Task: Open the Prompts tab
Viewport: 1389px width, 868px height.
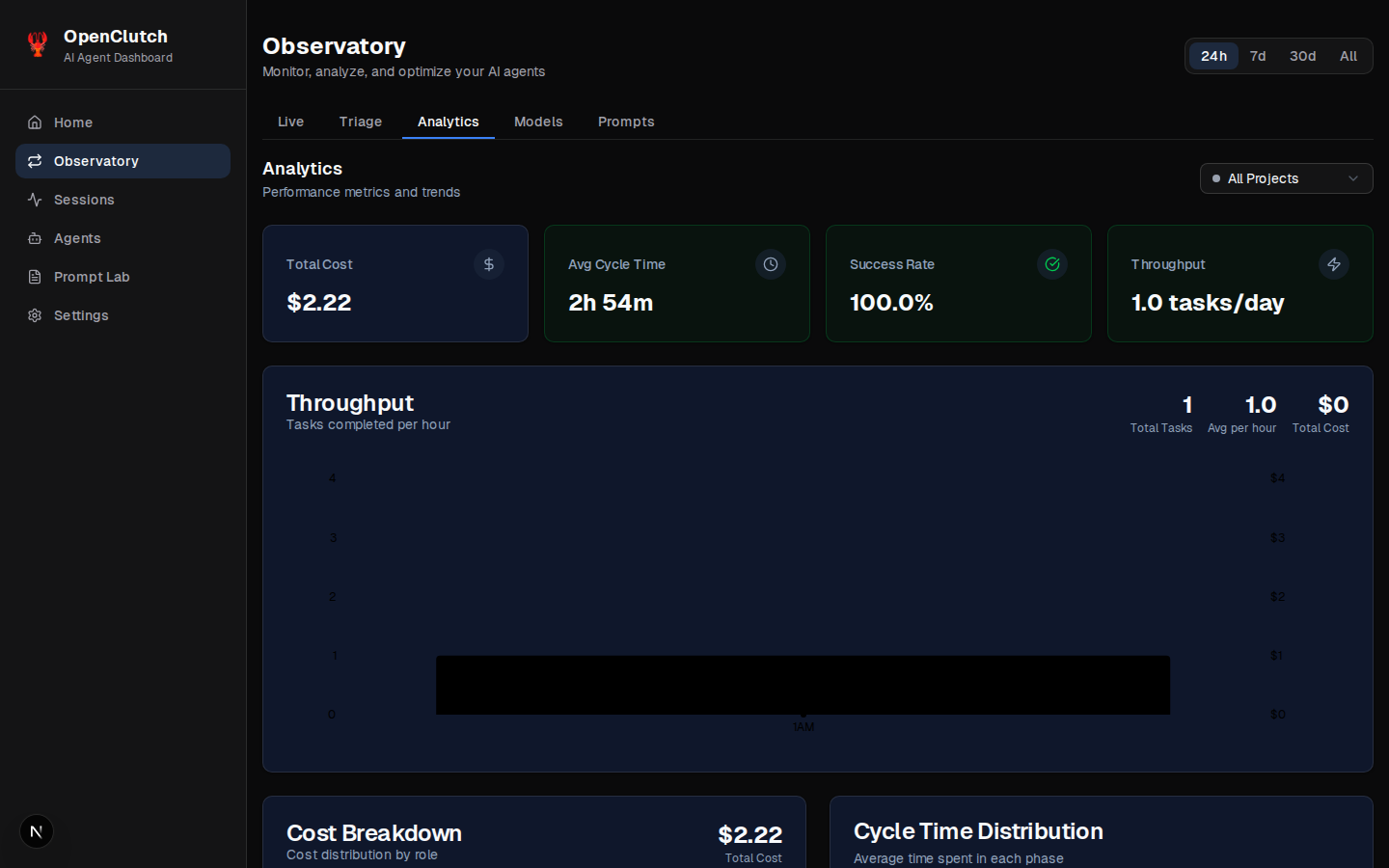Action: [626, 122]
